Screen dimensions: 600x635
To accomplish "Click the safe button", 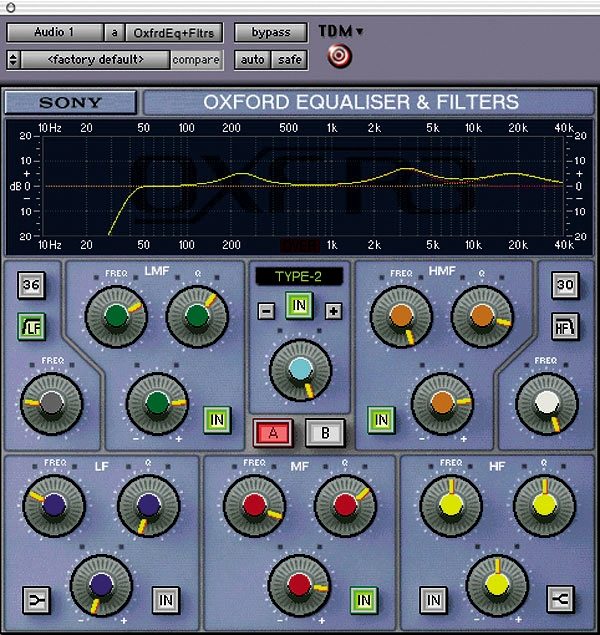I will point(289,60).
